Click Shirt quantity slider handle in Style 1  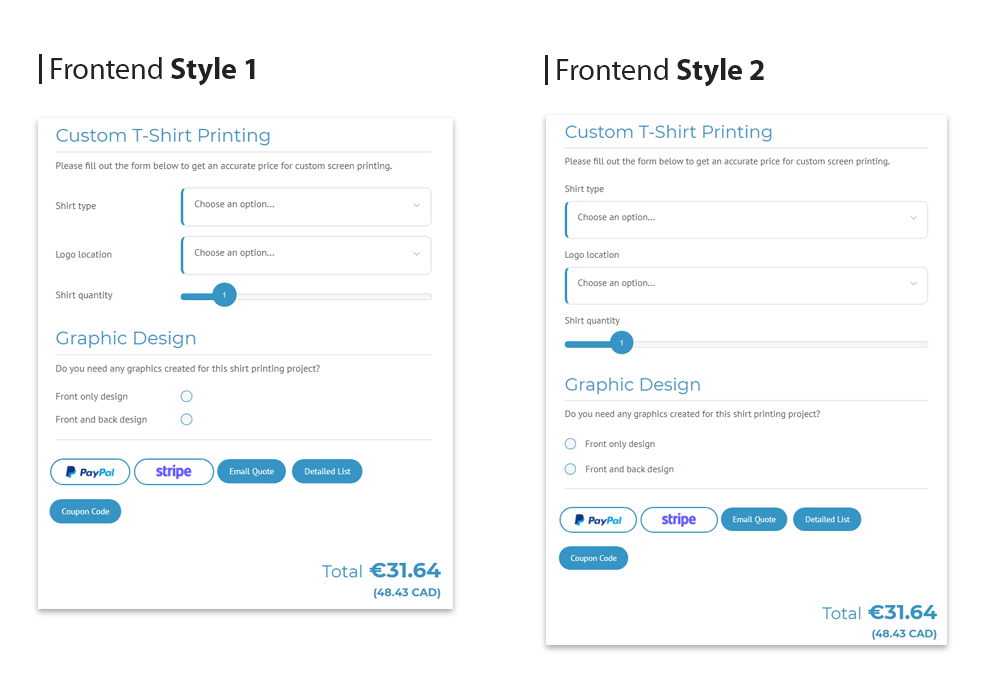click(224, 295)
